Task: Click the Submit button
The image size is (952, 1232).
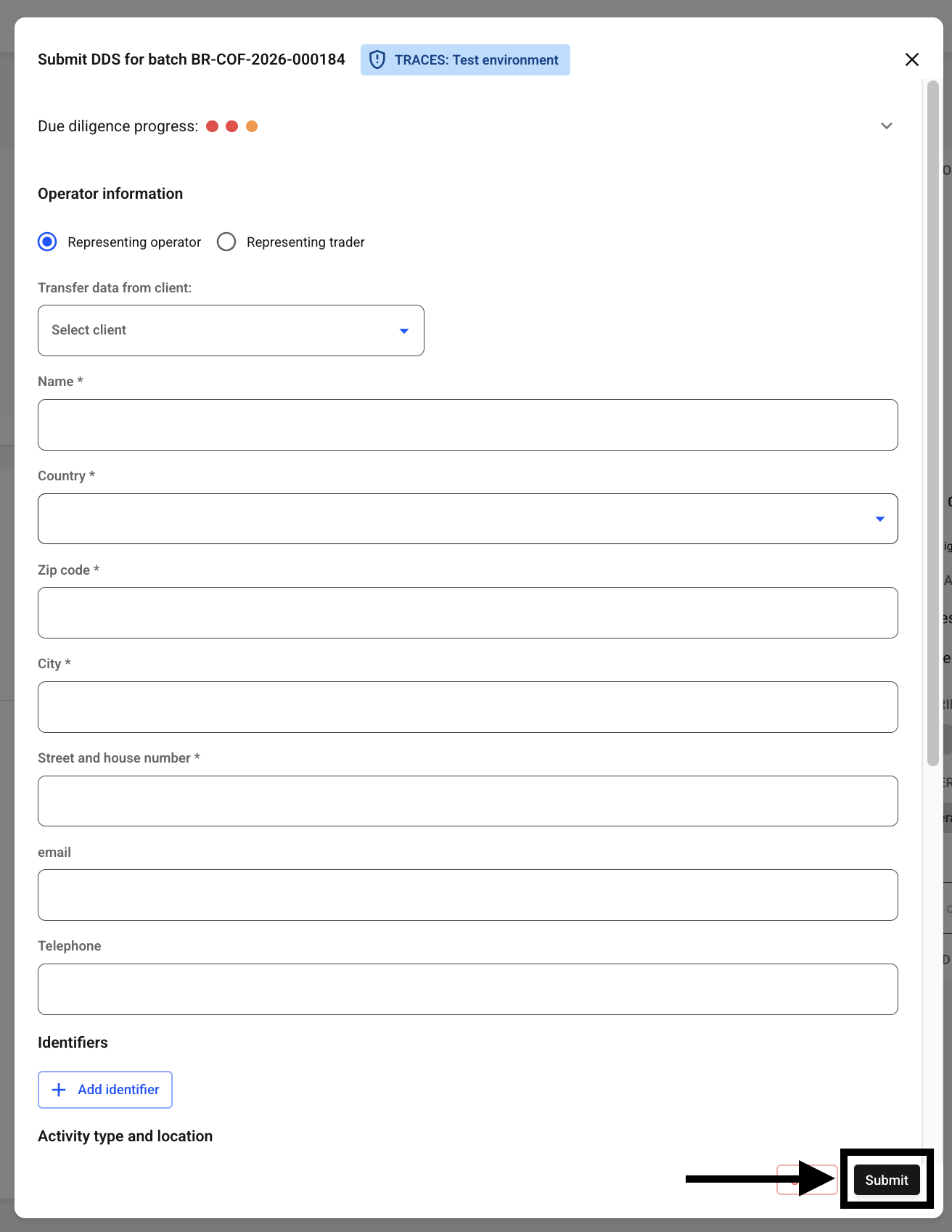Action: 887,1180
